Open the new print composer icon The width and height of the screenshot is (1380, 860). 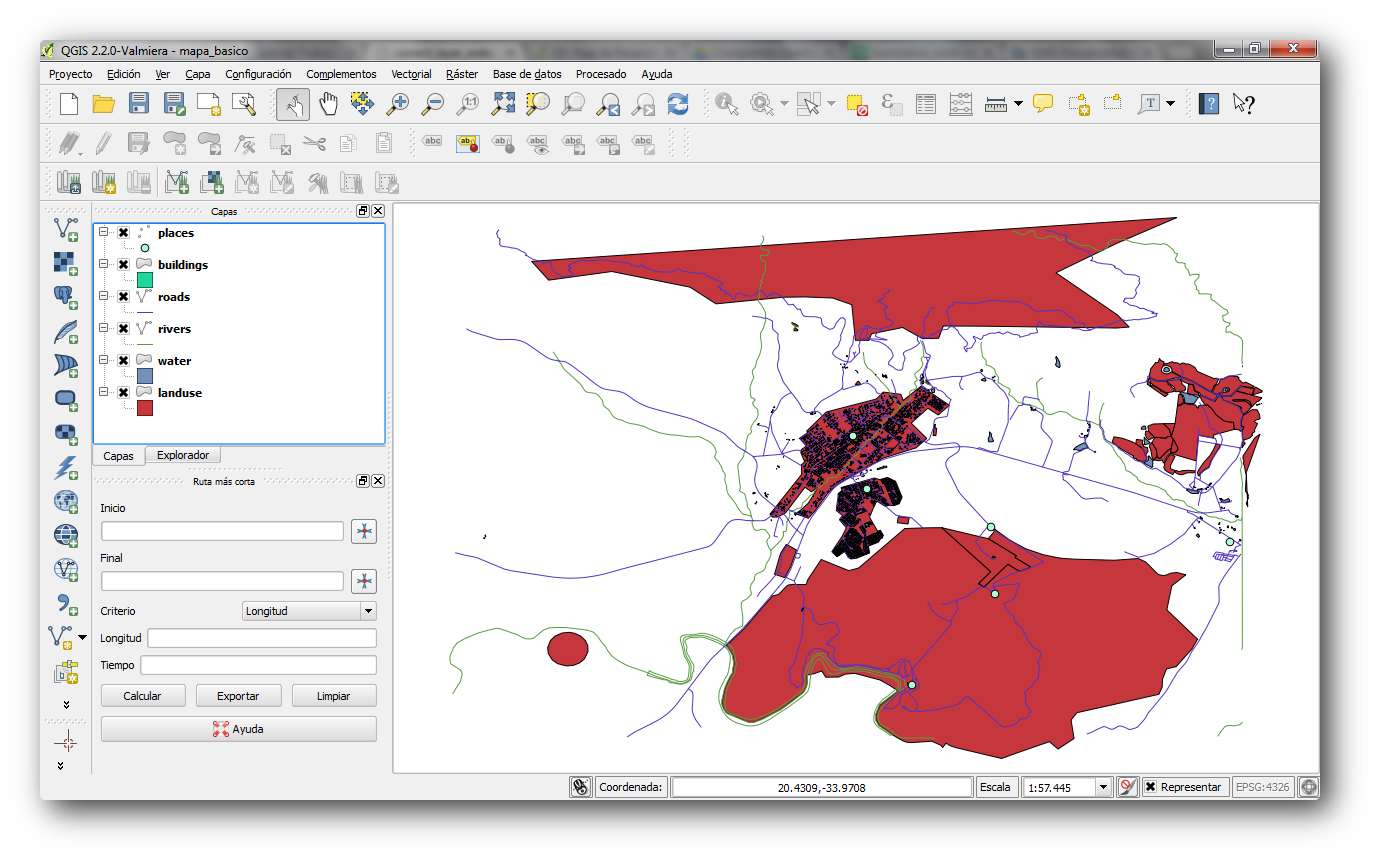pos(209,103)
